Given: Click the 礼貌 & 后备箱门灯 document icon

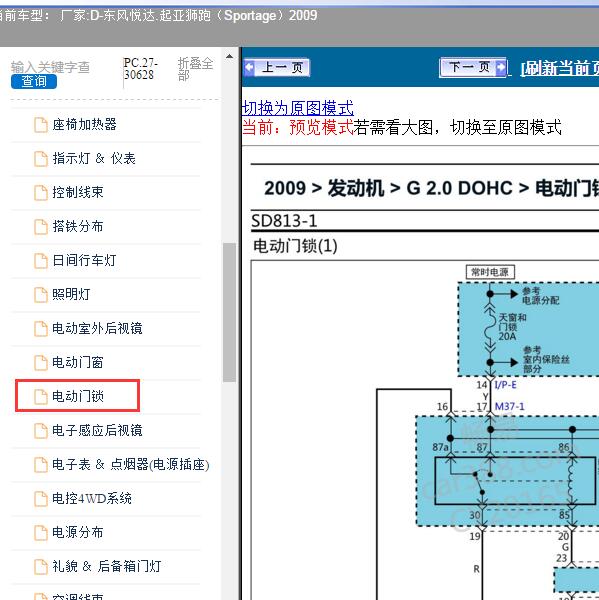Looking at the screenshot, I should (41, 566).
